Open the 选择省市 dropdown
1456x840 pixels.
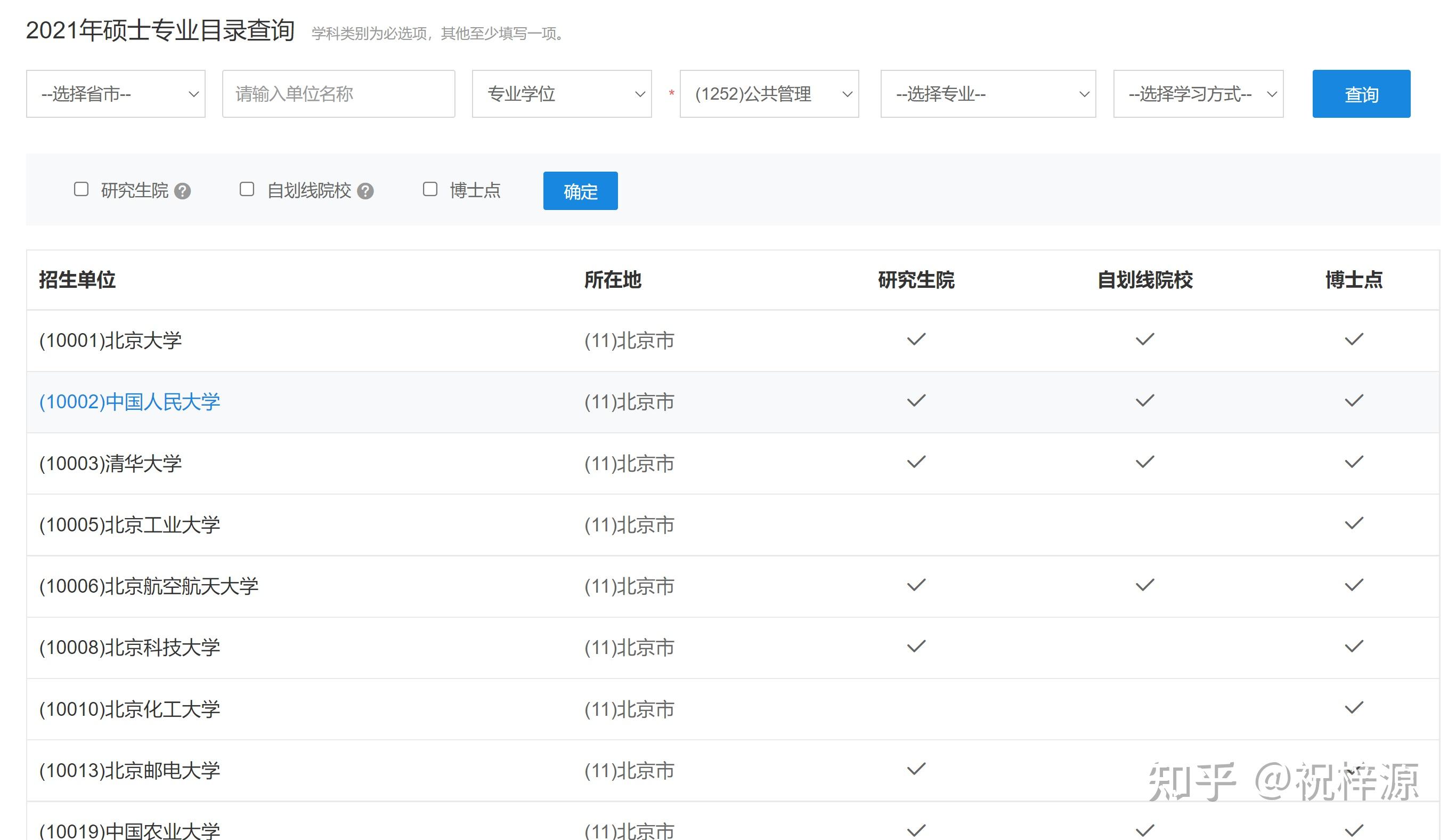[x=116, y=94]
